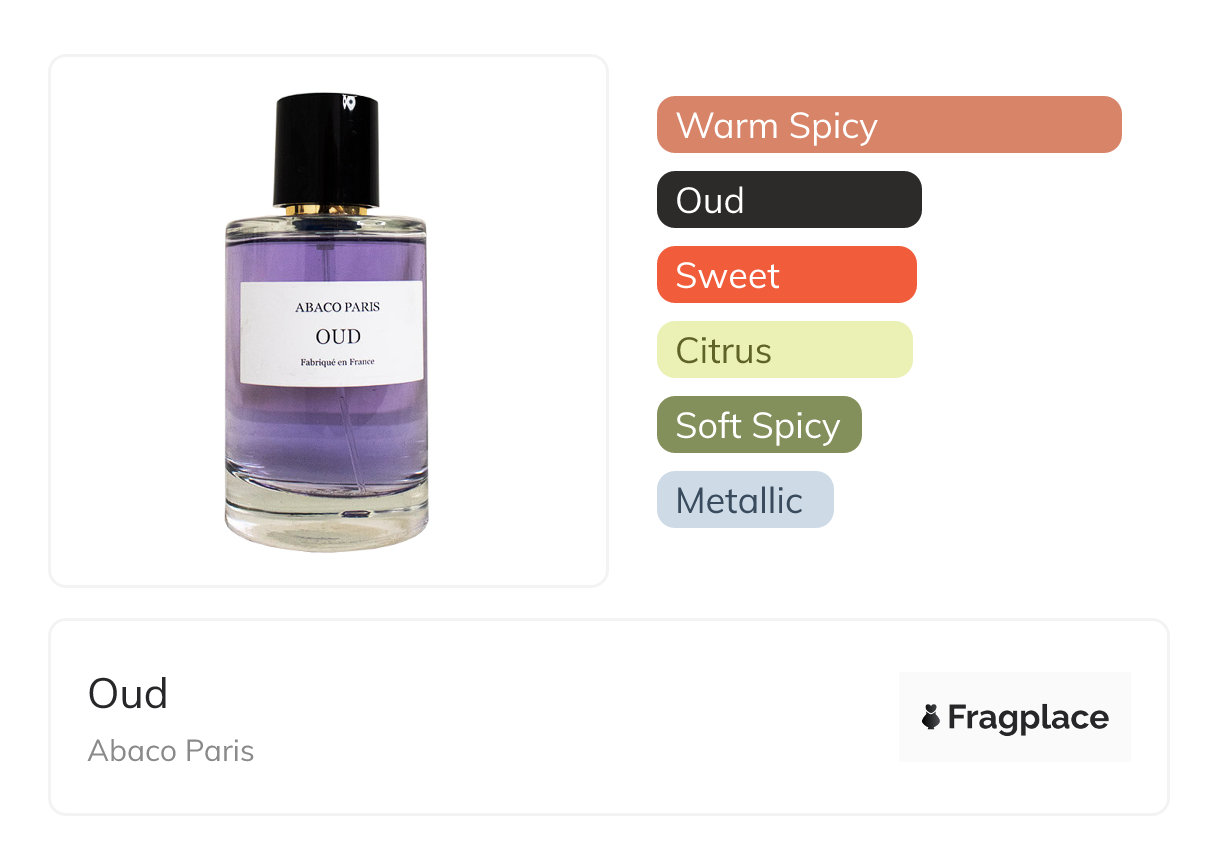Click the Fragplace bottle logo icon
This screenshot has height=864, width=1218.
[x=931, y=717]
